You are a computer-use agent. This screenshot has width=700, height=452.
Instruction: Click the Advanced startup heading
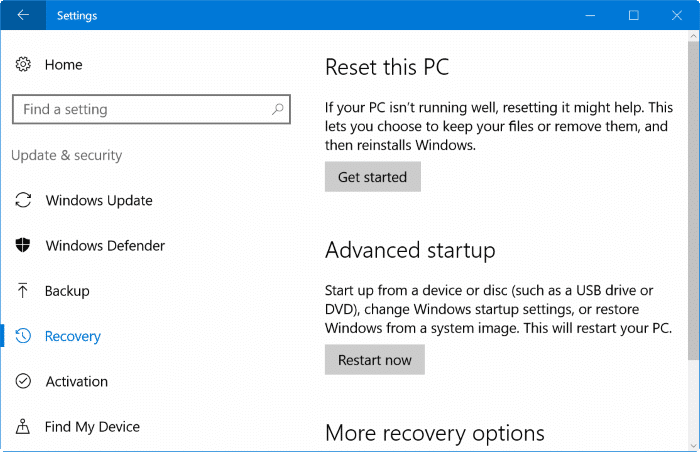point(410,250)
